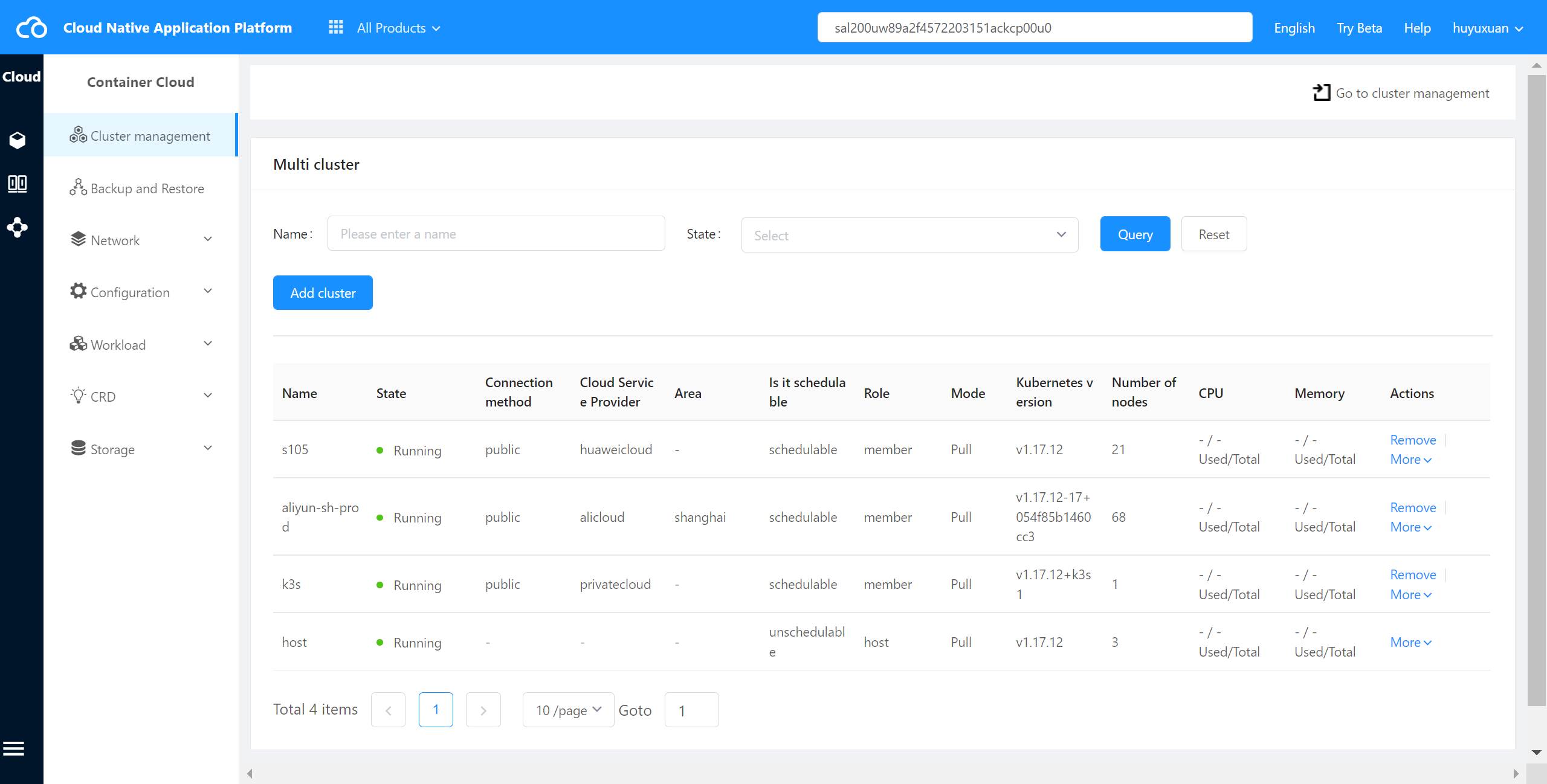Open the huyuxuan user dropdown
Screen dimensions: 1547x784
pyautogui.click(x=1488, y=28)
